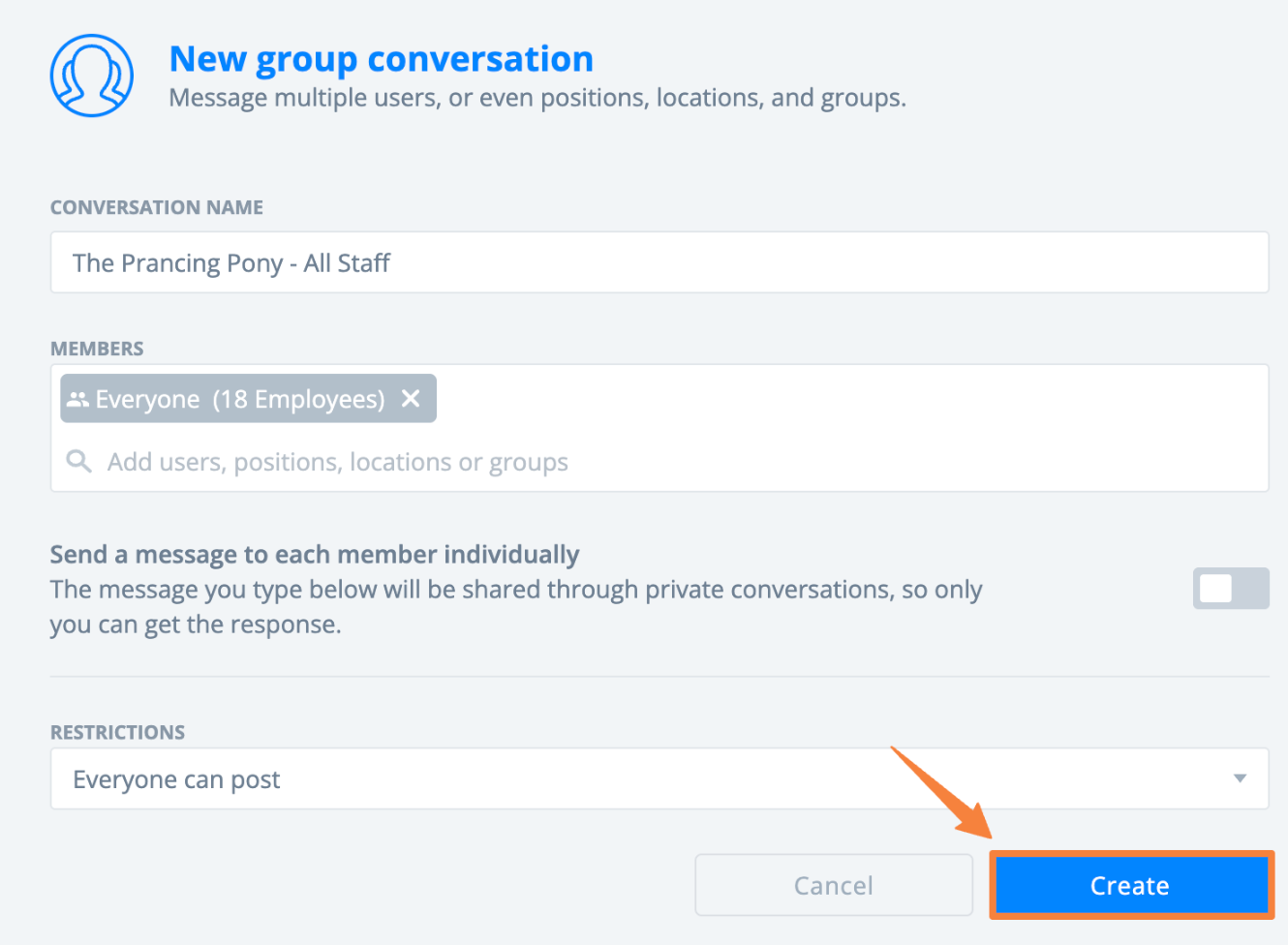
Task: Click the people icon in Everyone chip
Action: pyautogui.click(x=77, y=399)
